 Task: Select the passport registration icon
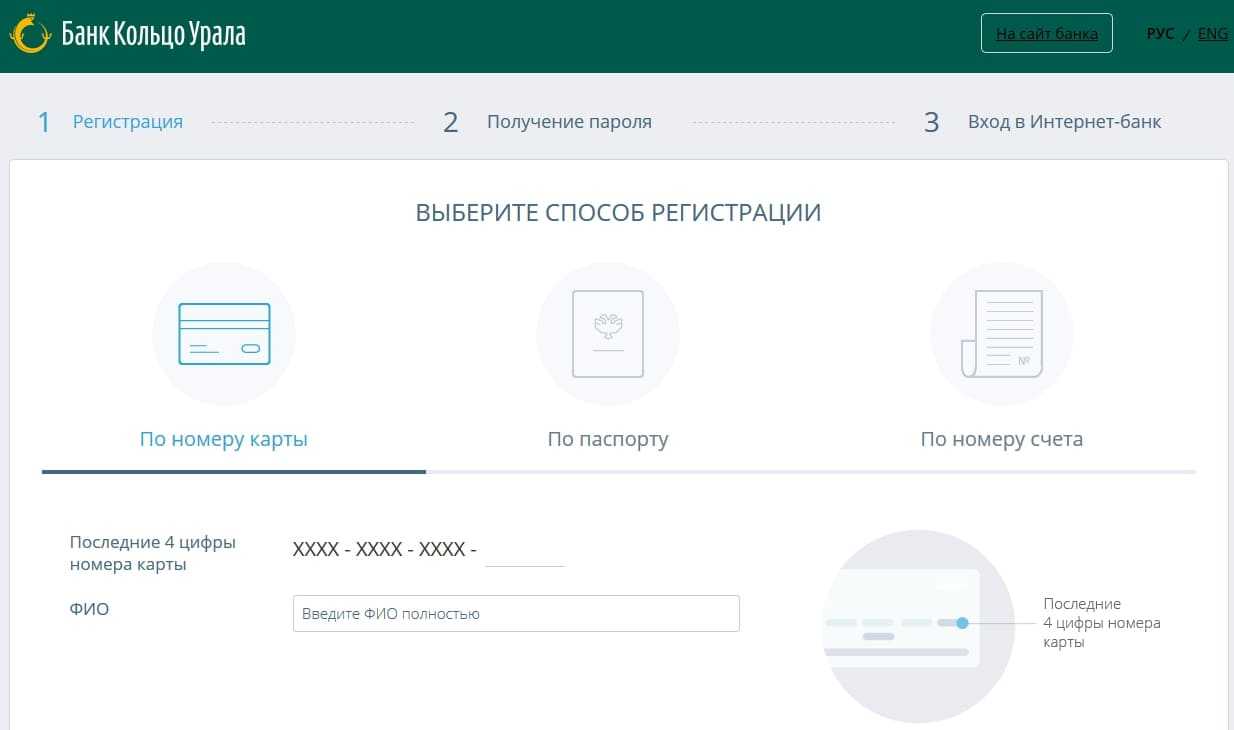pyautogui.click(x=608, y=333)
